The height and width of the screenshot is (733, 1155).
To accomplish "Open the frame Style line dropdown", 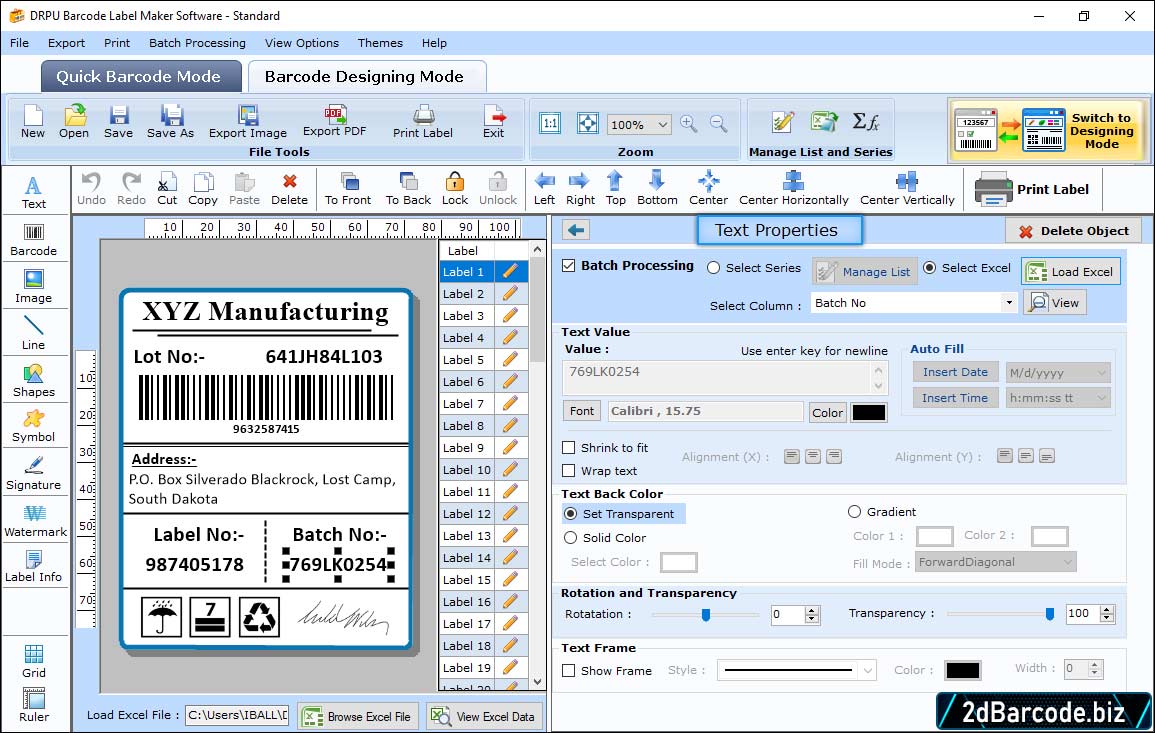I will point(867,671).
